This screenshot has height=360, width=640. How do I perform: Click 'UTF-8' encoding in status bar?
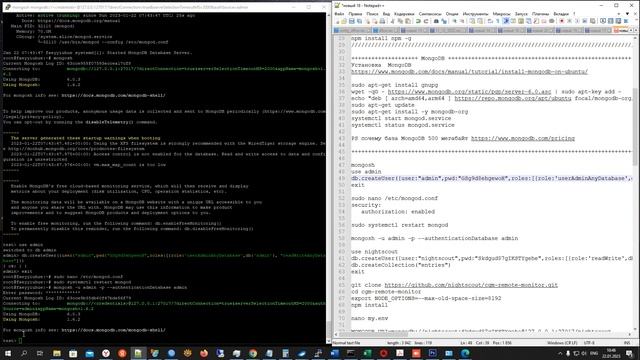coord(589,343)
